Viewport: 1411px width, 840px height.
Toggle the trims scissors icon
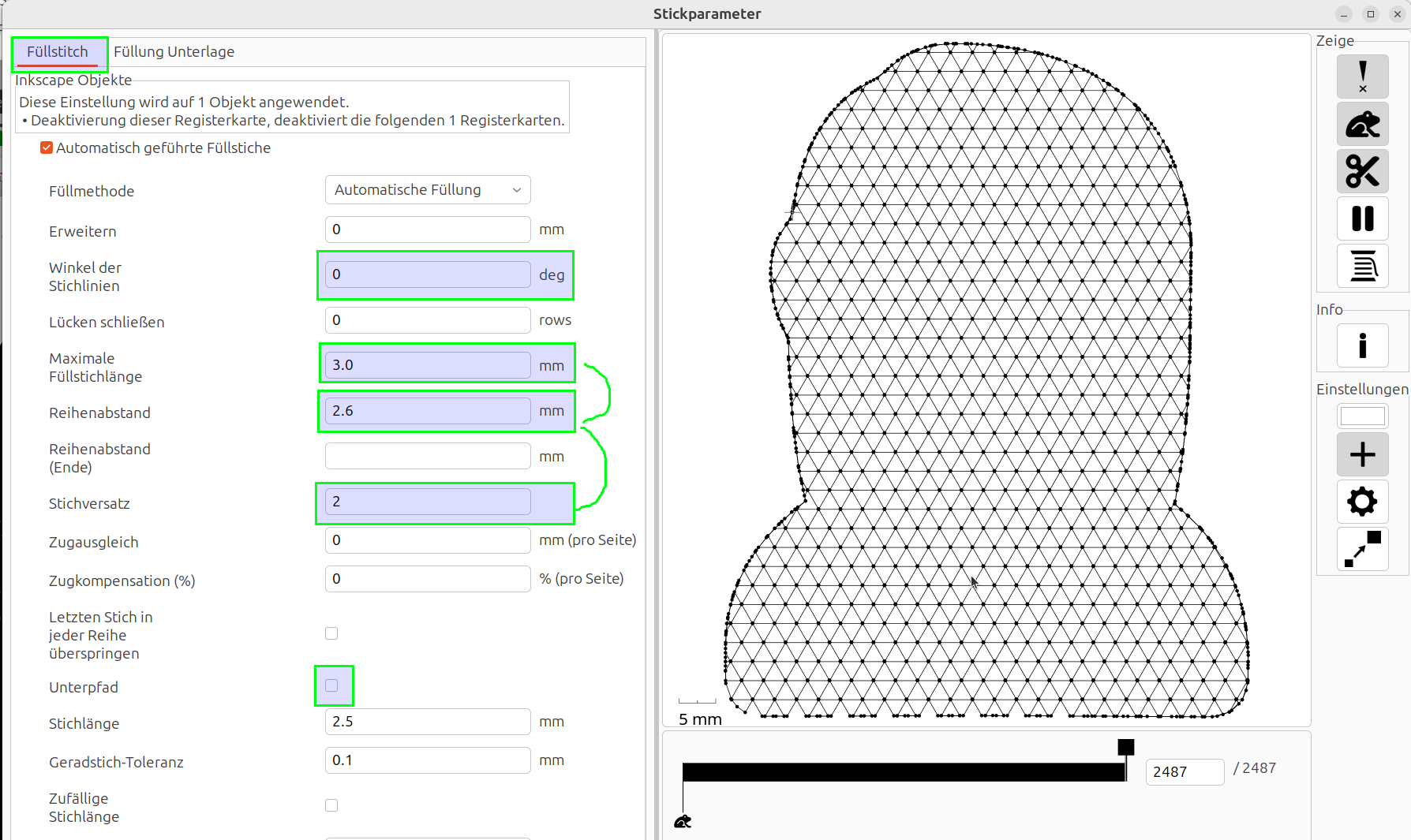coord(1362,171)
